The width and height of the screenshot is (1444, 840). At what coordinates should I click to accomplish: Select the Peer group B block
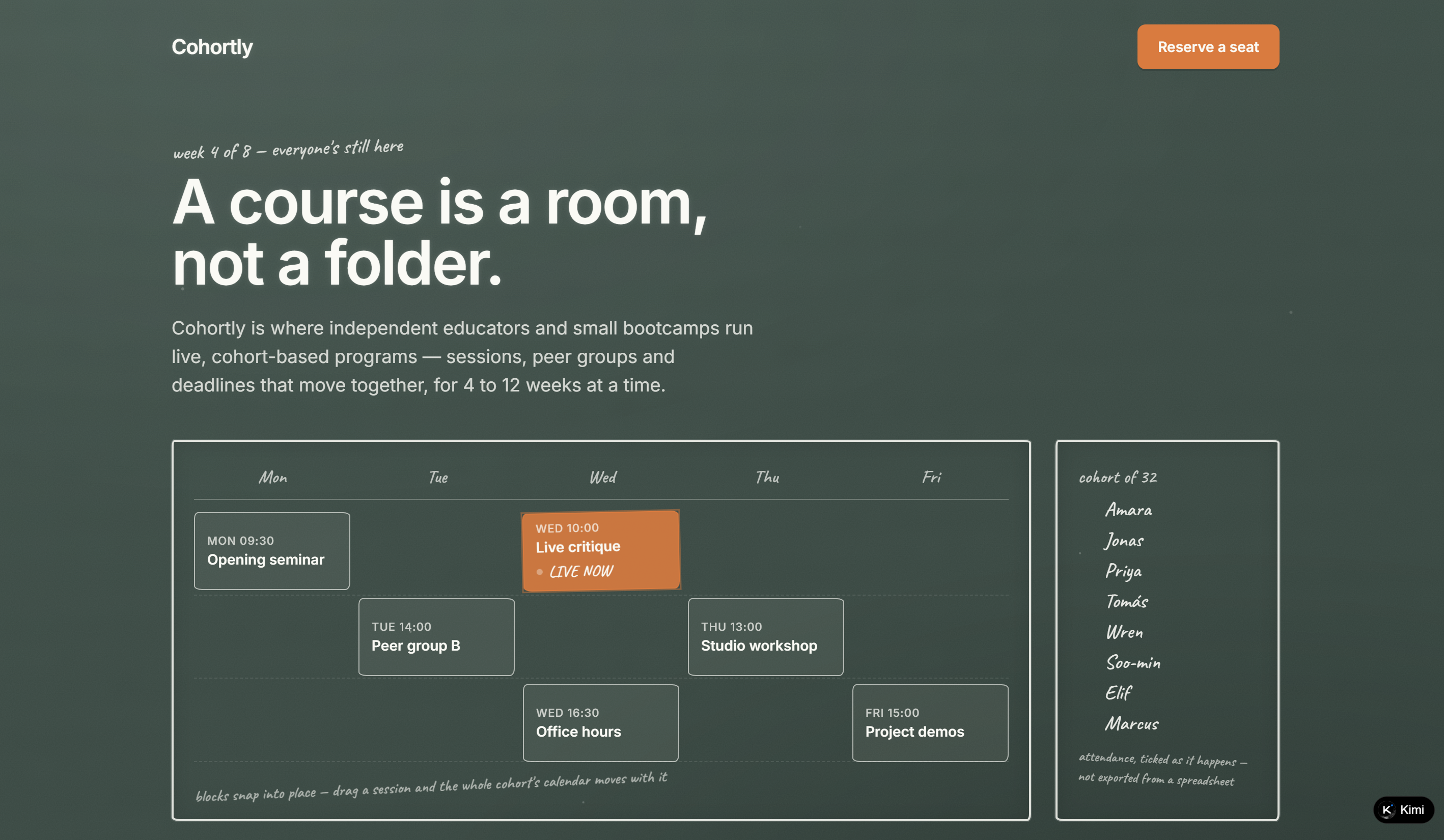coord(436,636)
